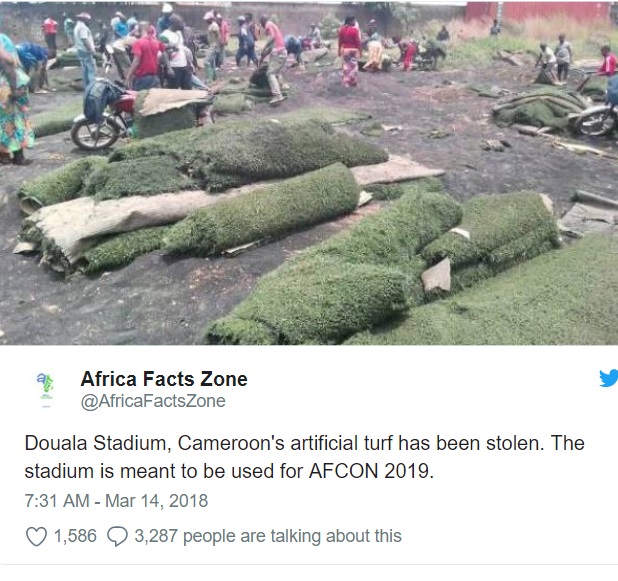Click the red container in the photo
This screenshot has height=581, width=618.
click(x=540, y=12)
